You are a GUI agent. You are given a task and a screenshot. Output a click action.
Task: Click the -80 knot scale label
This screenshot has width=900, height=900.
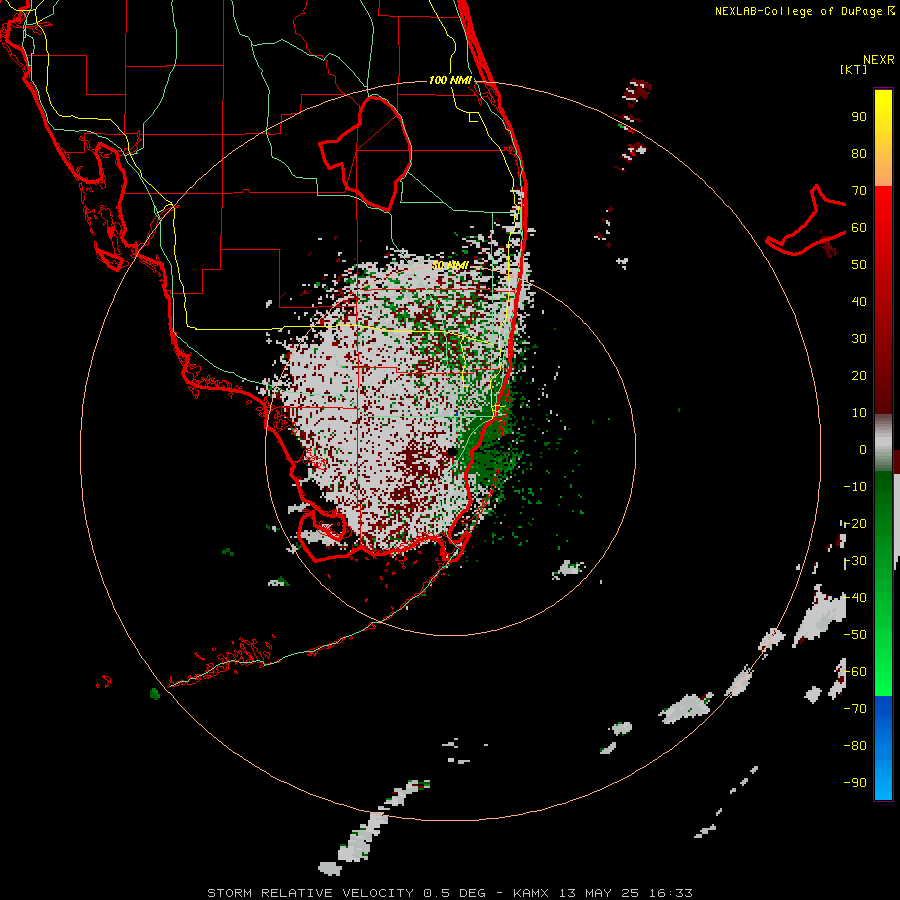click(x=855, y=746)
